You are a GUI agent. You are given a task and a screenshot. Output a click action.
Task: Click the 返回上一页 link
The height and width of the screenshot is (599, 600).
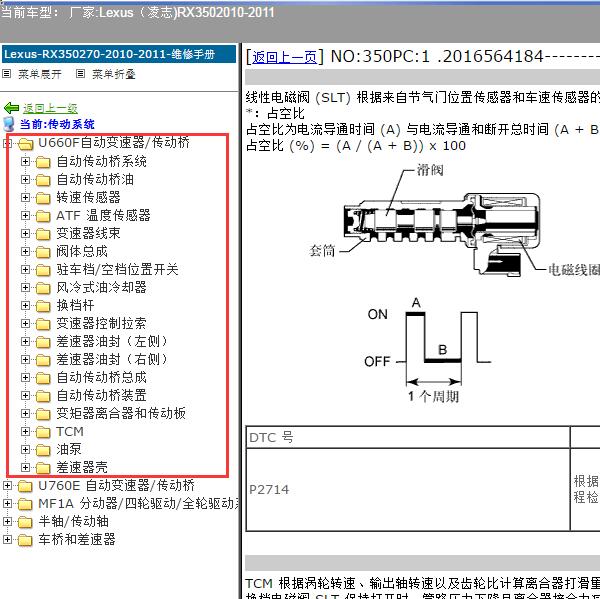click(x=284, y=57)
